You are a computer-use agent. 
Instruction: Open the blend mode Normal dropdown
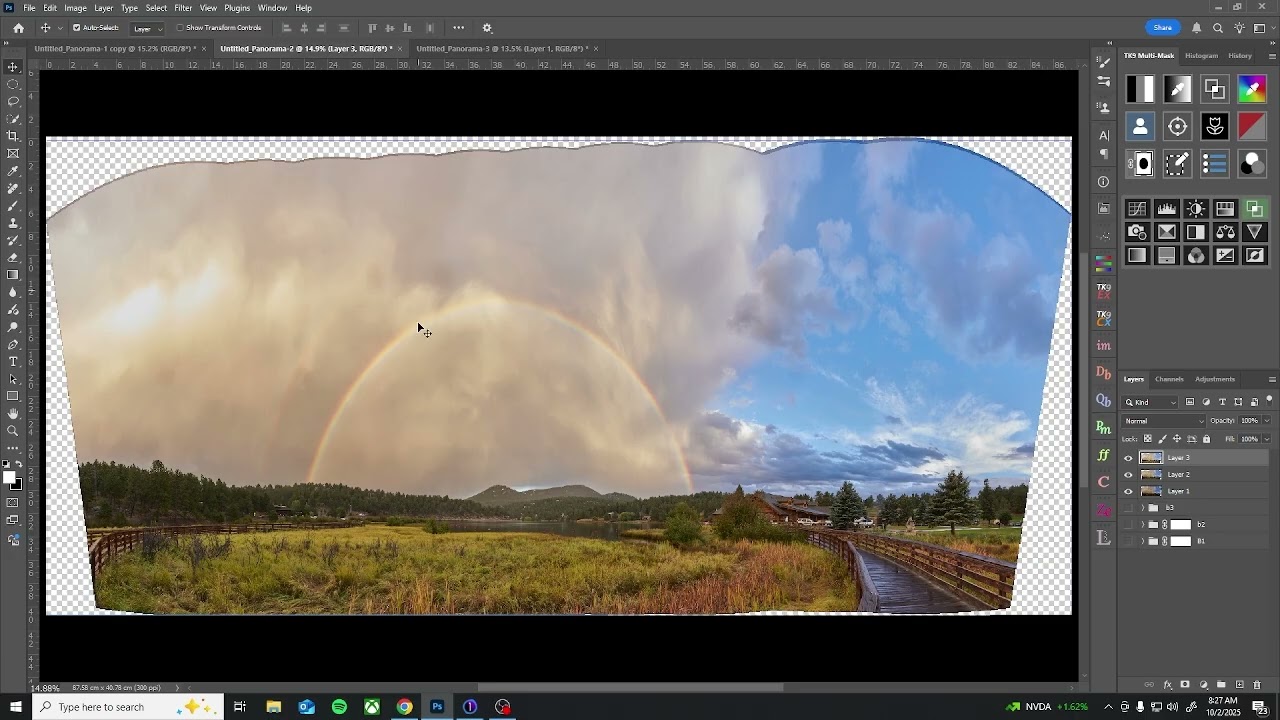point(1164,421)
